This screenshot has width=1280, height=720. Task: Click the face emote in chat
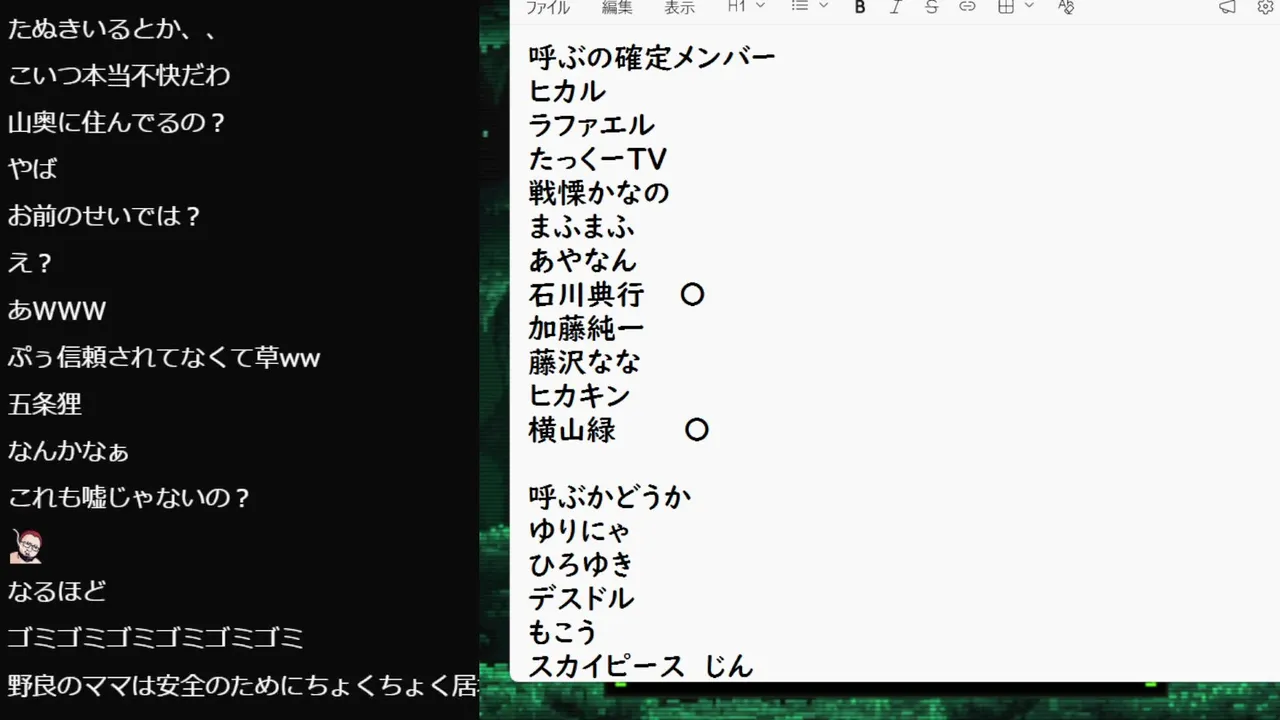(26, 546)
